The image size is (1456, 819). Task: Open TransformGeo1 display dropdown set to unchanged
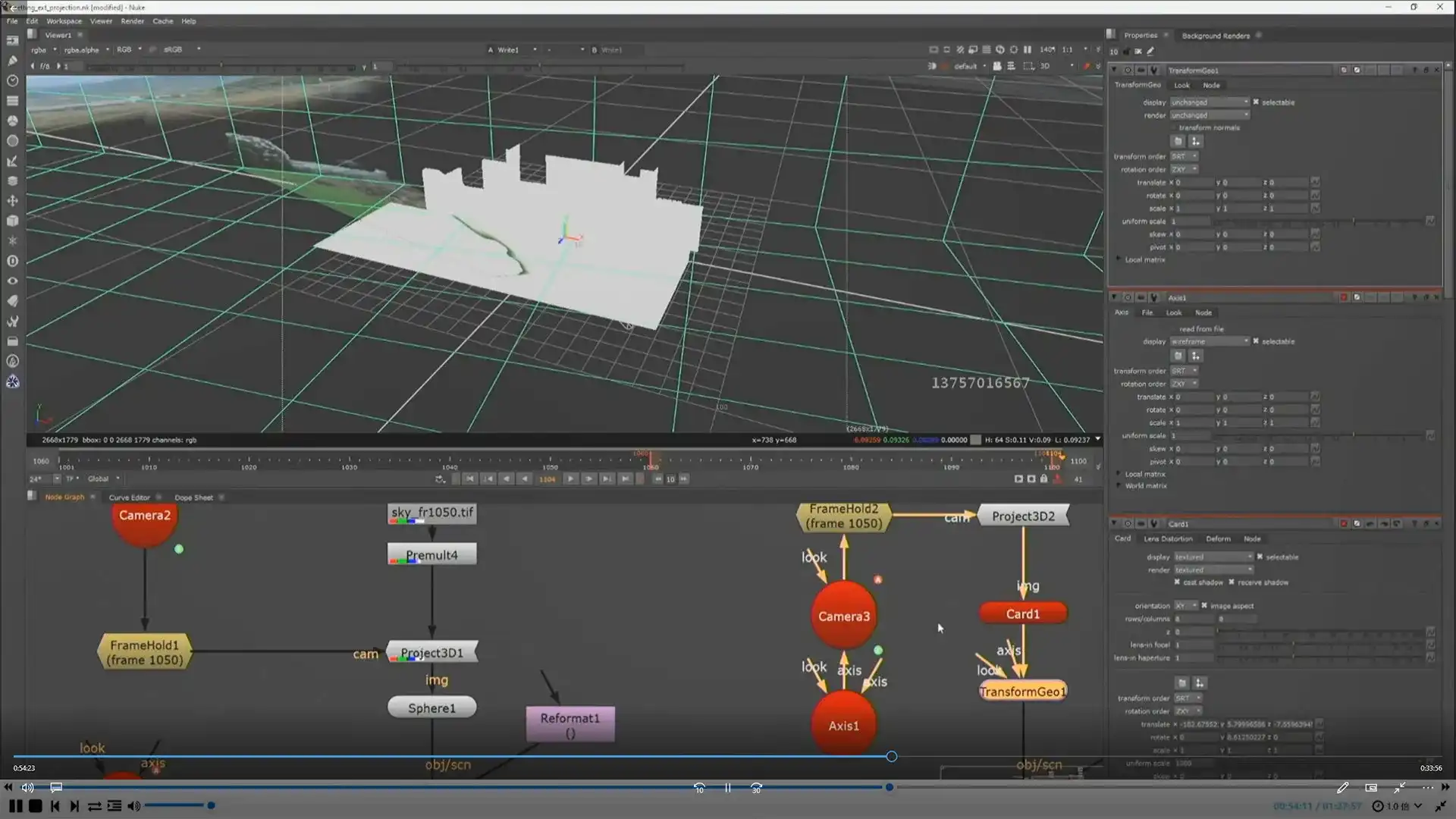(x=1209, y=102)
